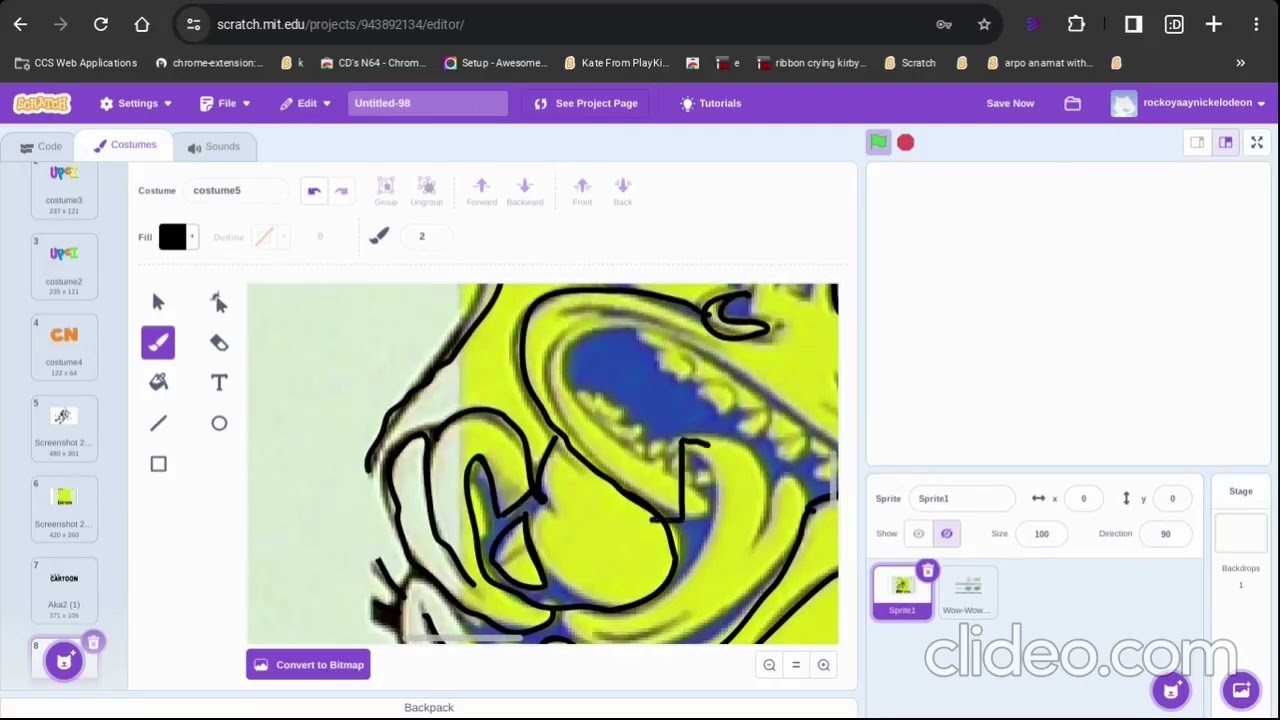Edit the sprite Direction 90 field
This screenshot has height=720, width=1280.
[x=1165, y=534]
